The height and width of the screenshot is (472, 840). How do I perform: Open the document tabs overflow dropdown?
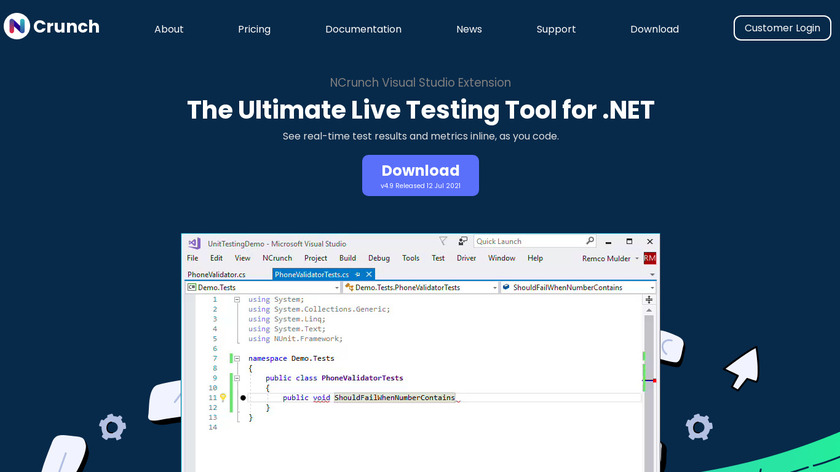point(652,274)
